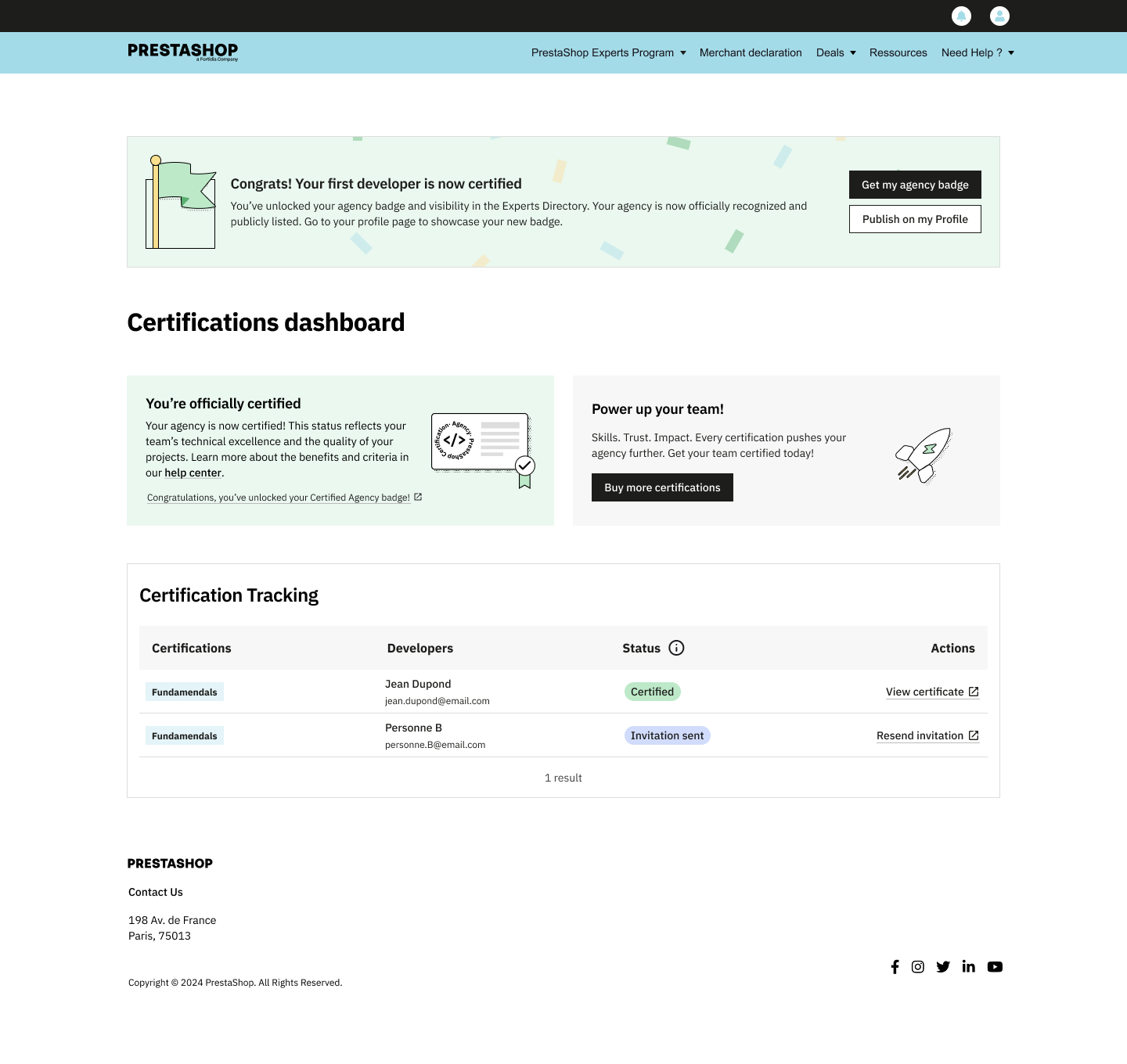Select email jean.dupond@email.com
Image resolution: width=1127 pixels, height=1064 pixels.
[437, 701]
